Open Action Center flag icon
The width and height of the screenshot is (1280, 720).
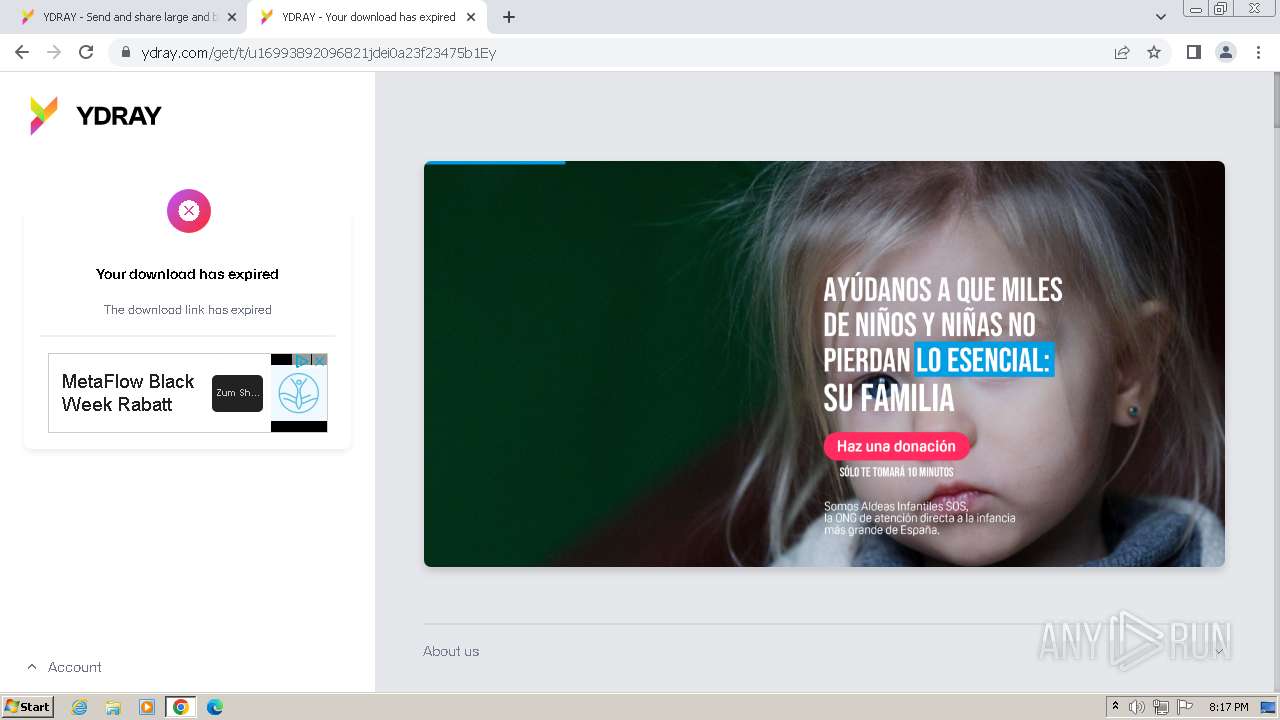click(1185, 707)
